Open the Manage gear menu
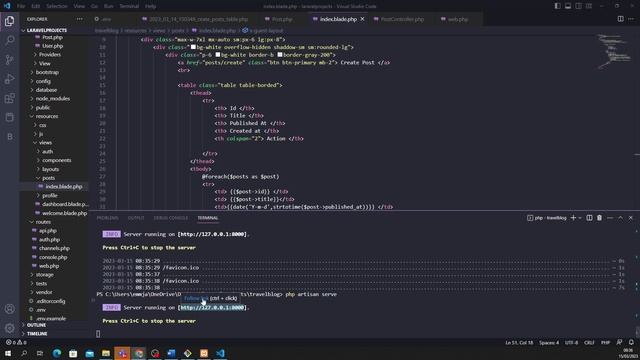Viewport: 640px width, 360px height. [x=9, y=328]
